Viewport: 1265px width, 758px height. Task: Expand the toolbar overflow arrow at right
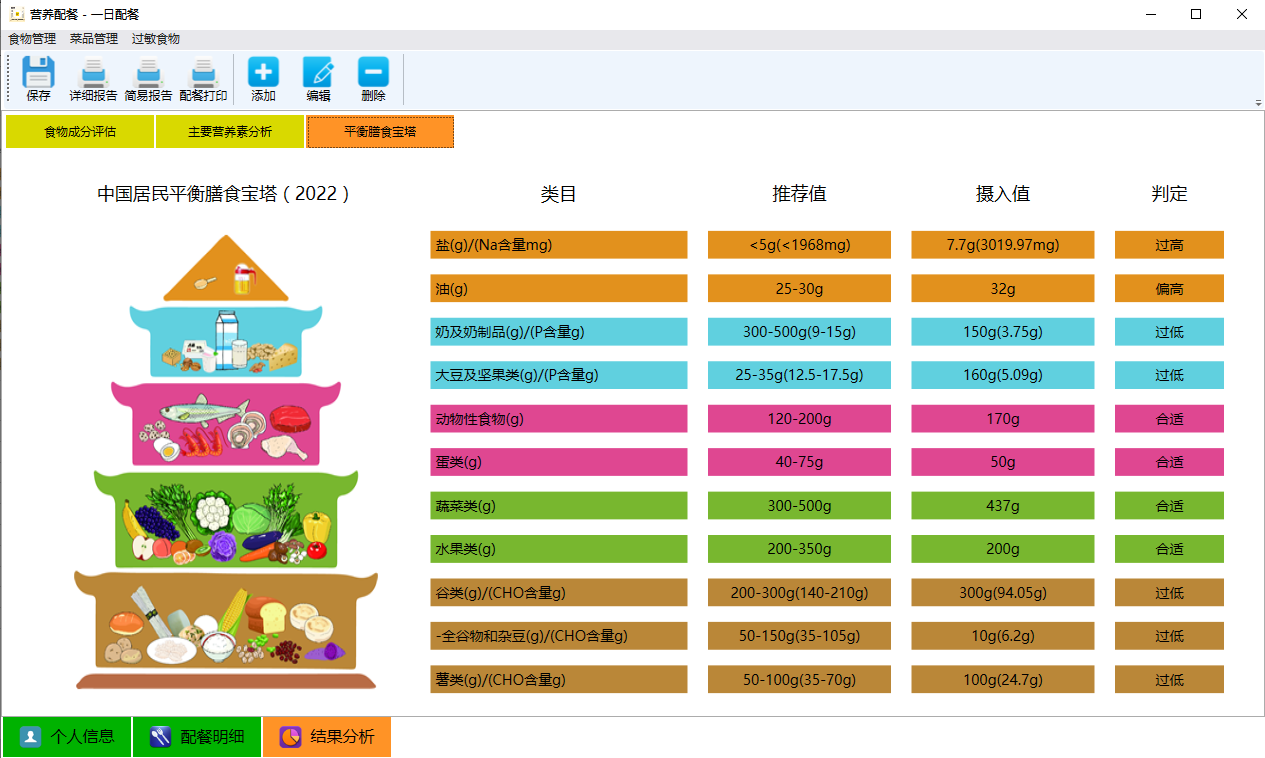click(x=1258, y=103)
